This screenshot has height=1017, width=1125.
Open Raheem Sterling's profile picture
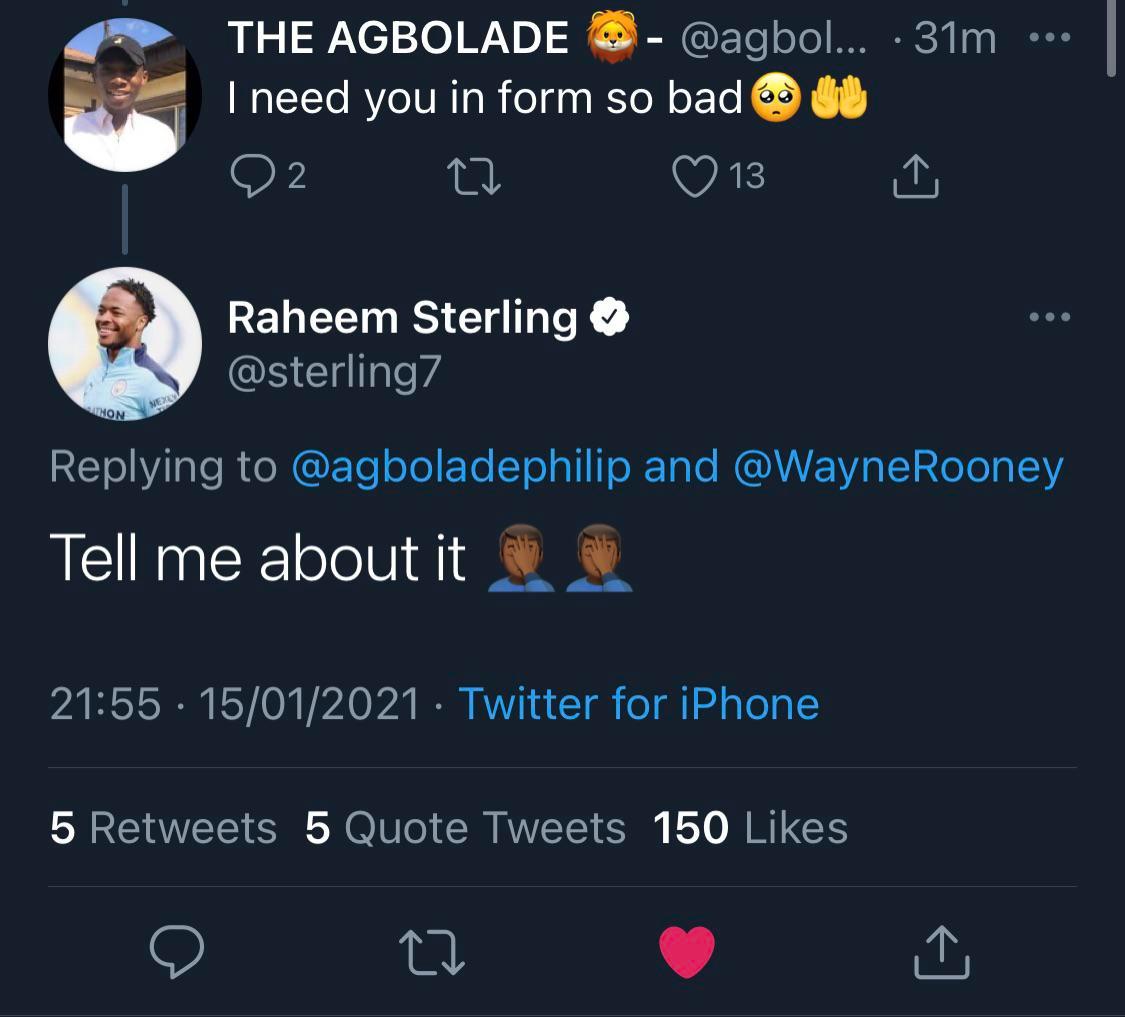[x=124, y=344]
